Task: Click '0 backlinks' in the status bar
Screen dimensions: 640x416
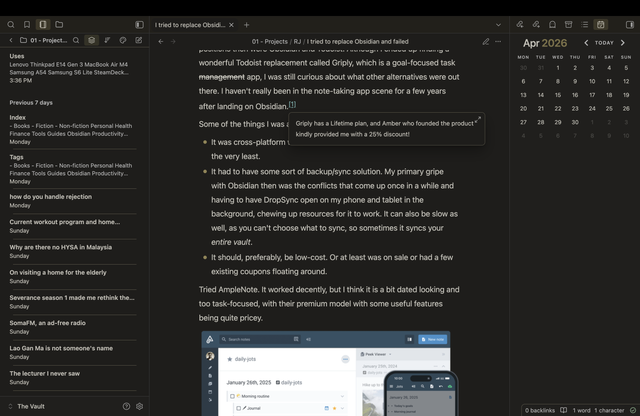Action: click(x=540, y=410)
